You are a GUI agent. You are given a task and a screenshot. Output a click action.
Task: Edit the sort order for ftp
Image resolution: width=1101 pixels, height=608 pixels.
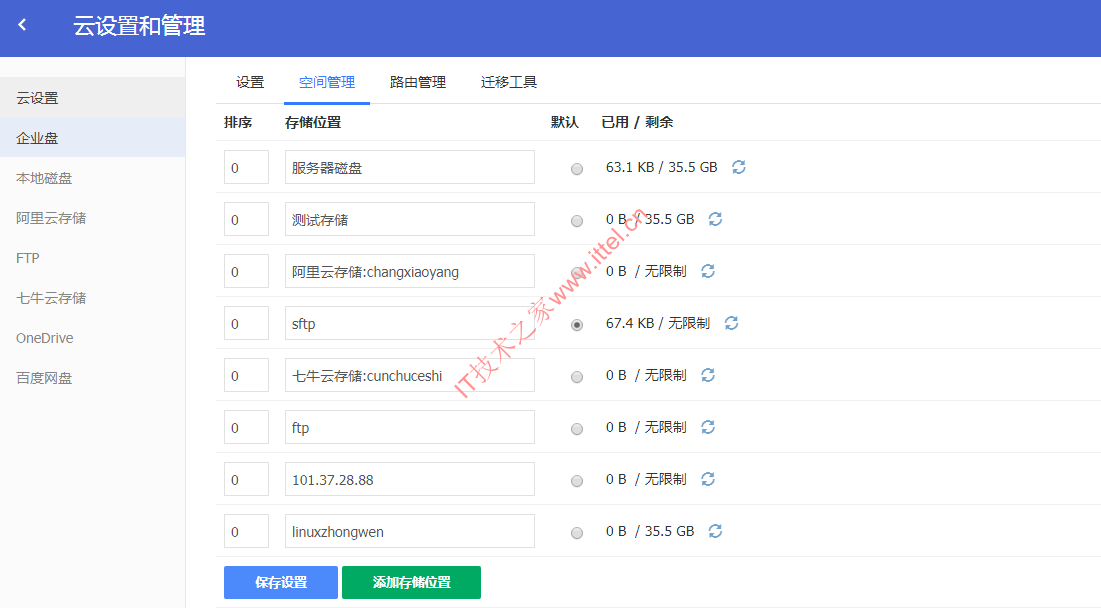[246, 427]
